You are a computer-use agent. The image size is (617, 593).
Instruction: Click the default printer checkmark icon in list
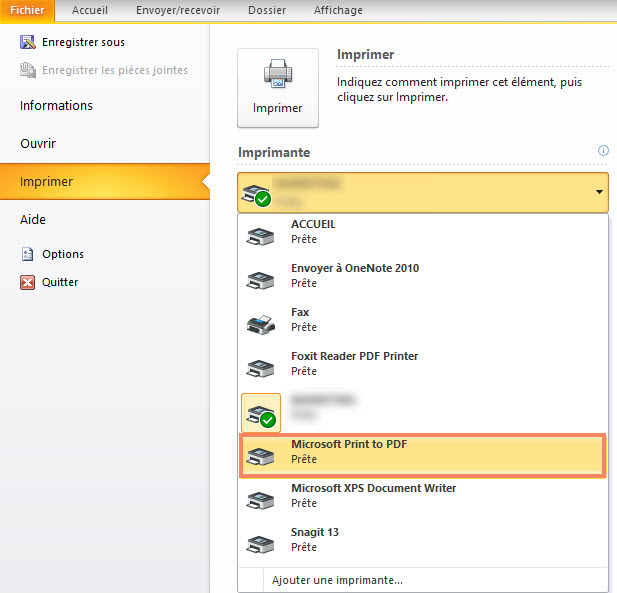261,413
